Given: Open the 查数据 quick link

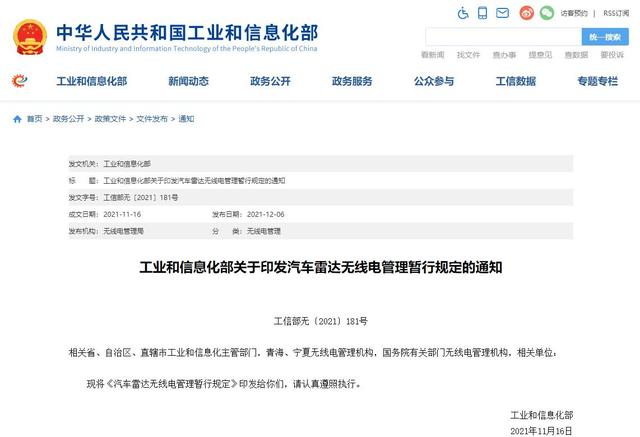Looking at the screenshot, I should 576,55.
